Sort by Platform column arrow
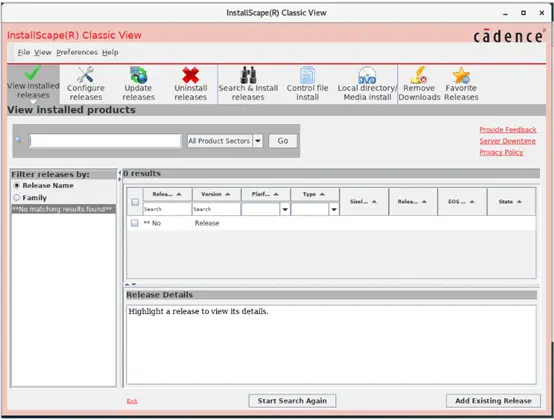Screen dimensions: 554x420 (276, 194)
